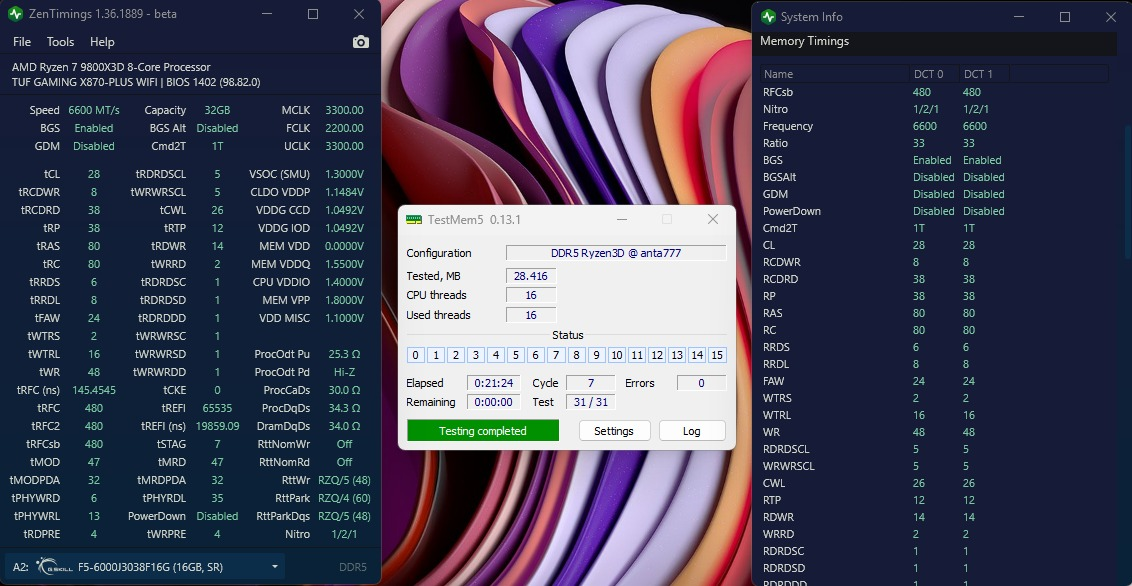
Task: Open the Help menu in ZenTimings
Action: (103, 42)
